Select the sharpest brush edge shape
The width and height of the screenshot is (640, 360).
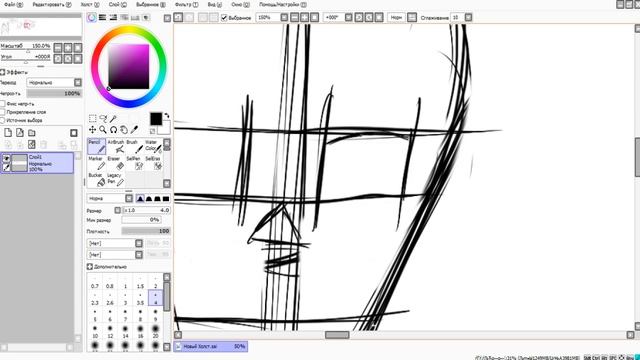140,198
